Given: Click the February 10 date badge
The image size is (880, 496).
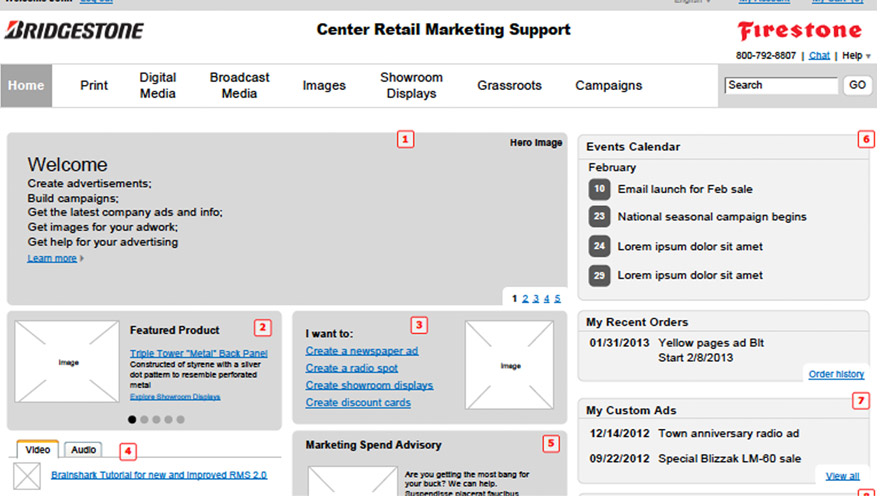Looking at the screenshot, I should [x=599, y=189].
